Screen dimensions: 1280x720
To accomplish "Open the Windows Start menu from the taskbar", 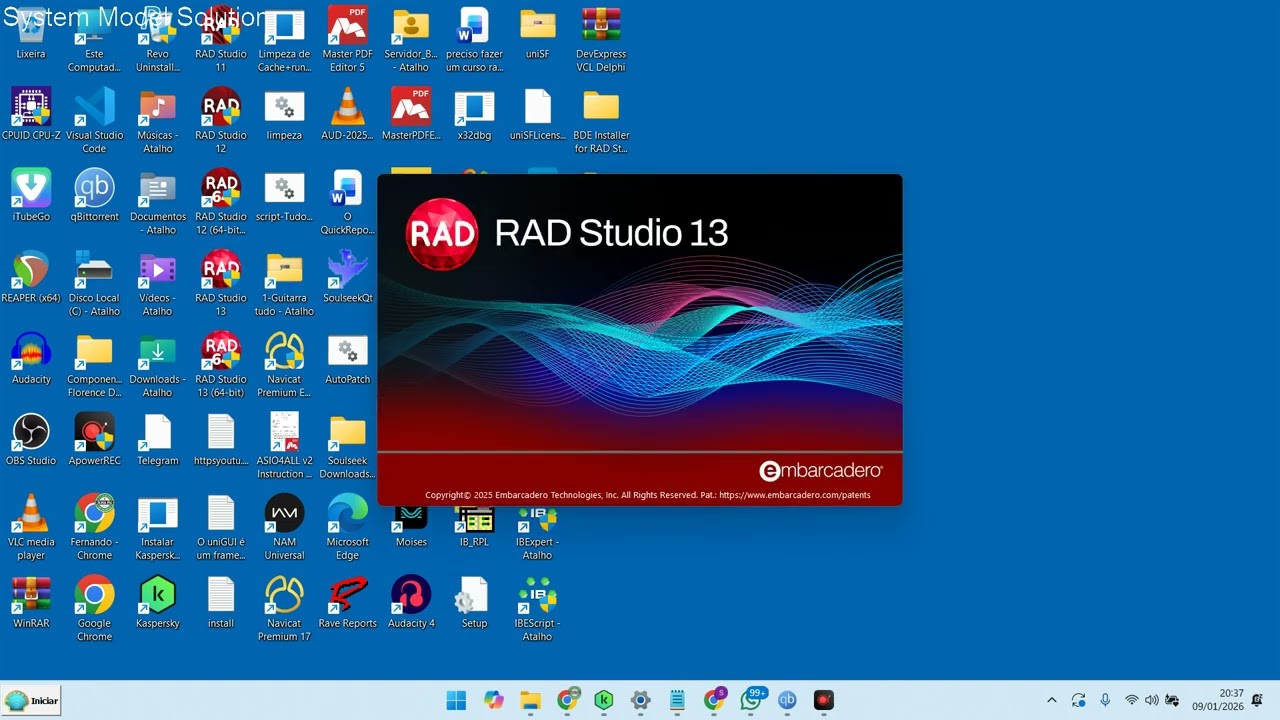I will coord(456,700).
